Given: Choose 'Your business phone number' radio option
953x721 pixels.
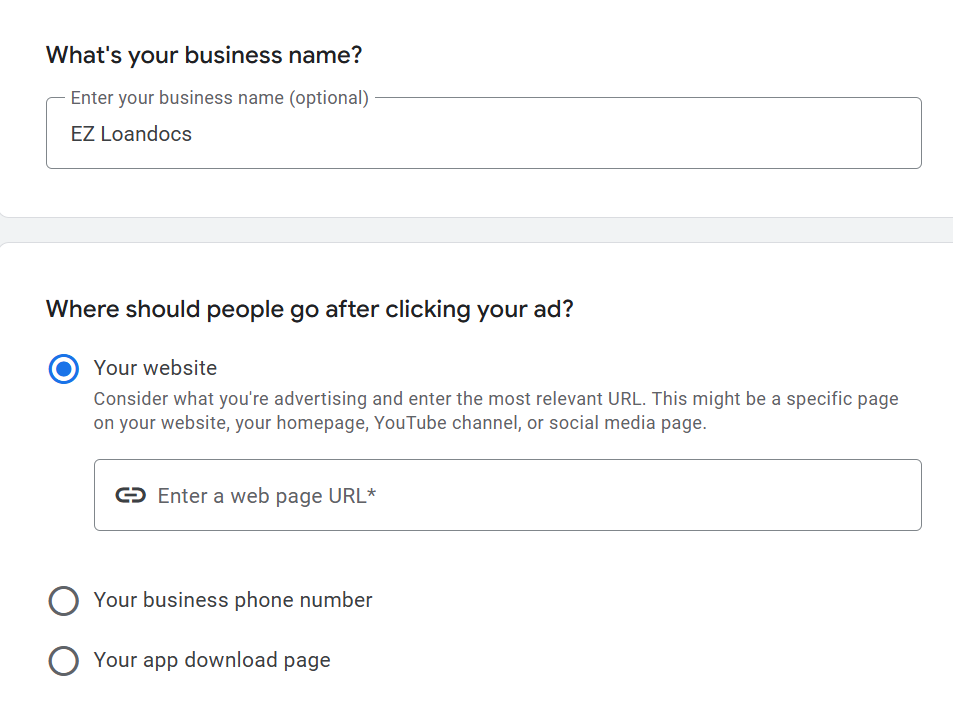Looking at the screenshot, I should click(64, 601).
